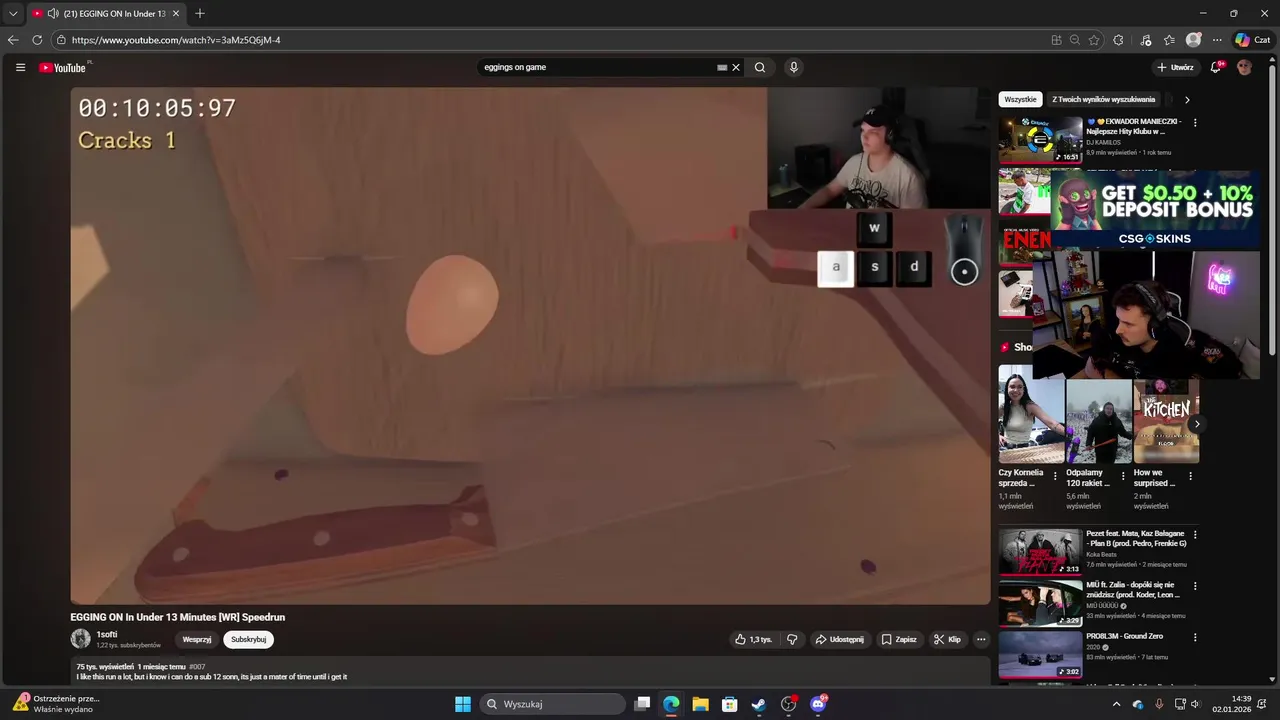This screenshot has width=1280, height=720.
Task: Add page to favorites with star
Action: point(1094,40)
